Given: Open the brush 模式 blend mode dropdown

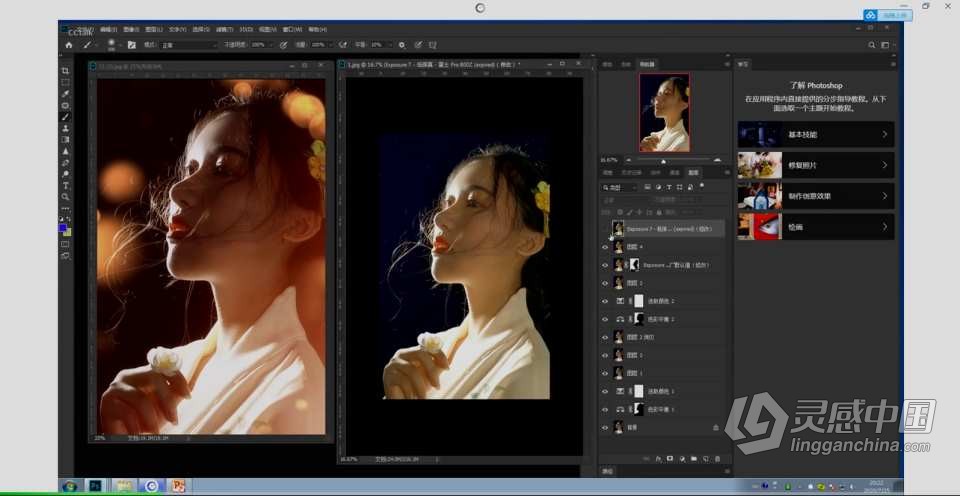Looking at the screenshot, I should pyautogui.click(x=189, y=45).
